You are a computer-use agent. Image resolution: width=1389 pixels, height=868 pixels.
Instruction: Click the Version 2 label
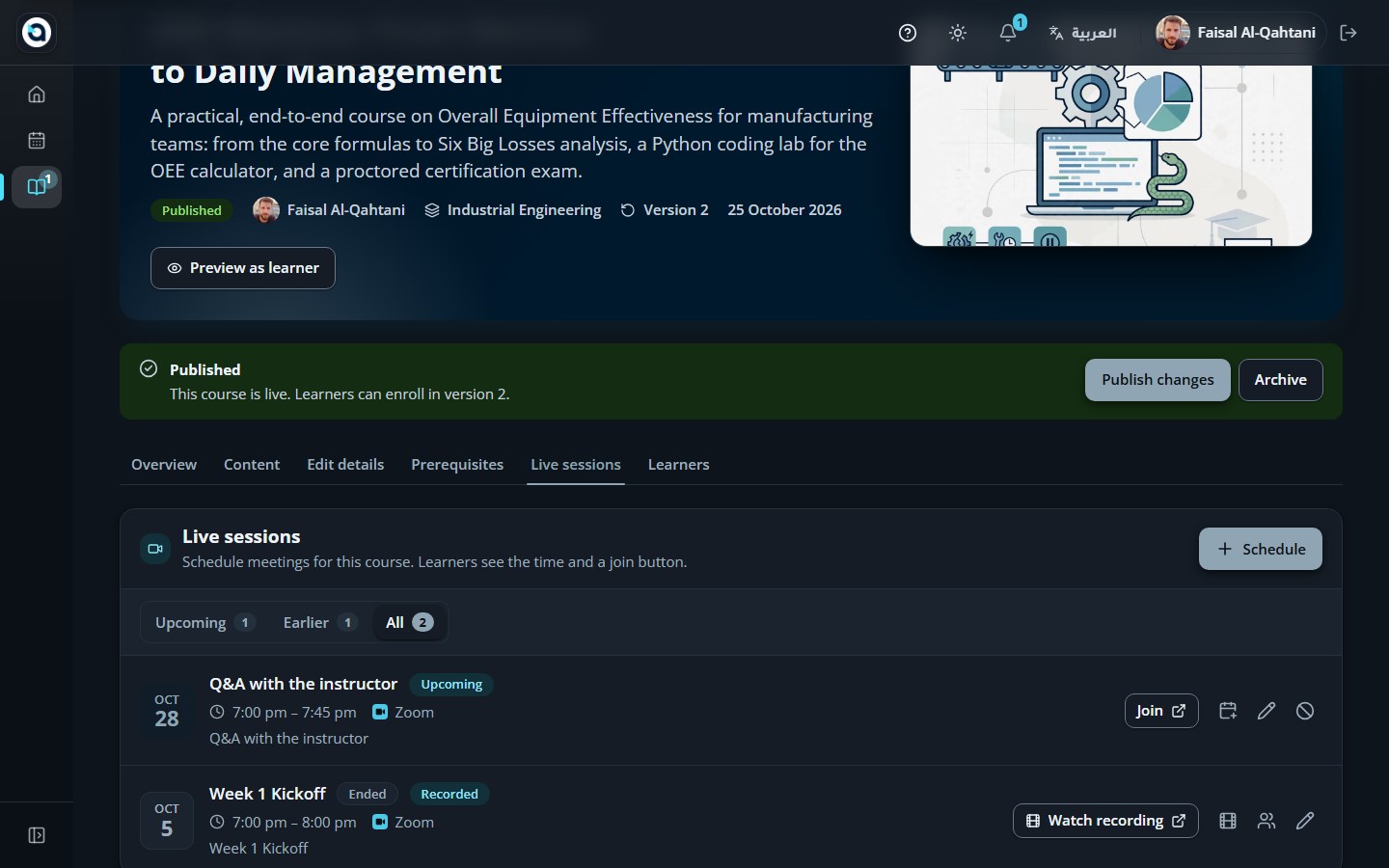tap(665, 210)
